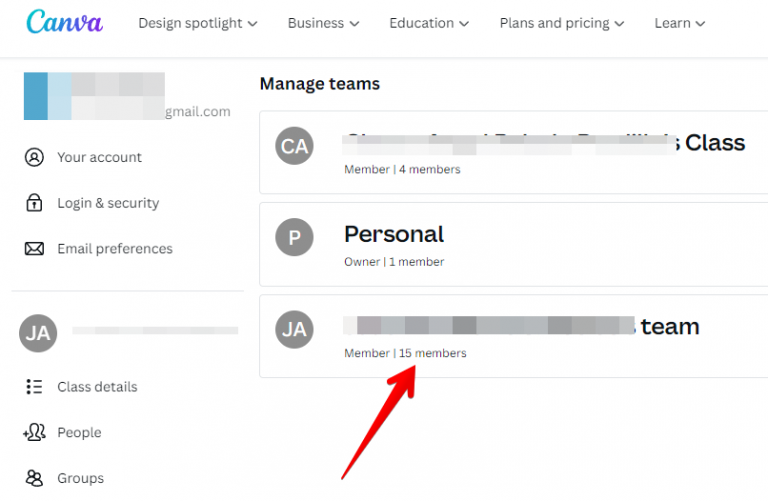Click the Your account person icon

click(x=35, y=157)
